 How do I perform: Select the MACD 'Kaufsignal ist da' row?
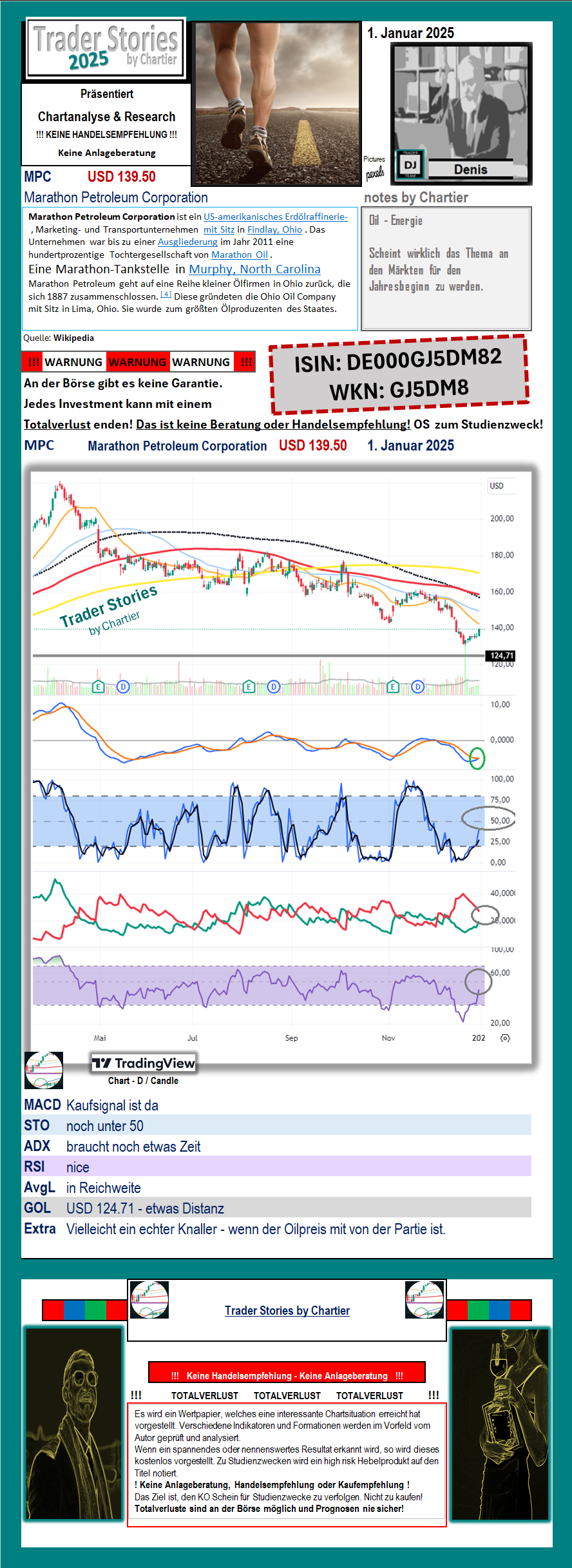277,1105
